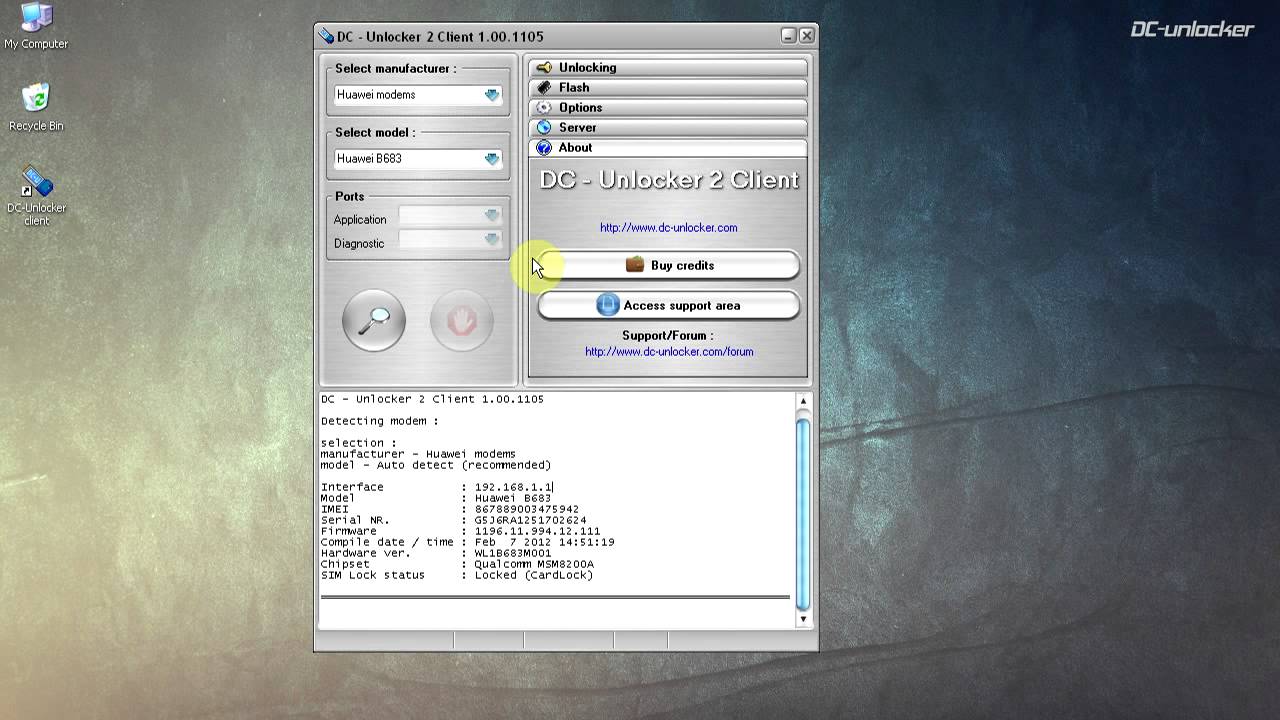Click the magnifier detect modem button

[374, 320]
